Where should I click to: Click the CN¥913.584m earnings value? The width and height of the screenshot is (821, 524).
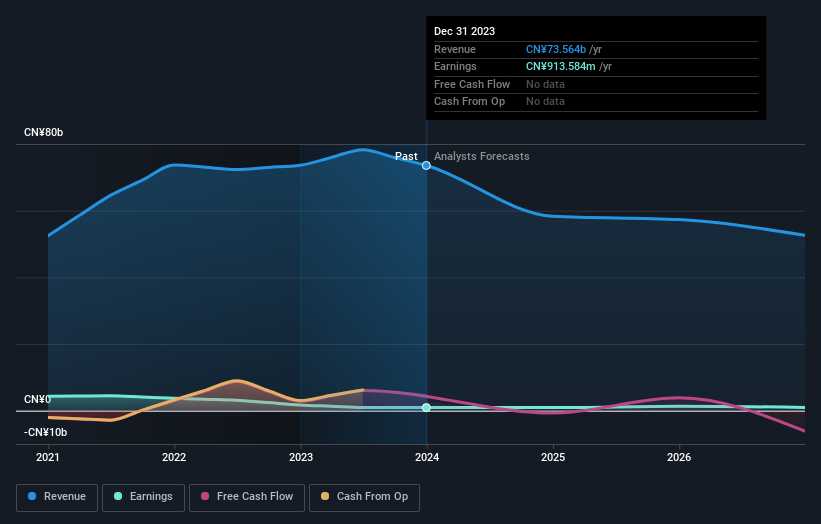pos(560,66)
